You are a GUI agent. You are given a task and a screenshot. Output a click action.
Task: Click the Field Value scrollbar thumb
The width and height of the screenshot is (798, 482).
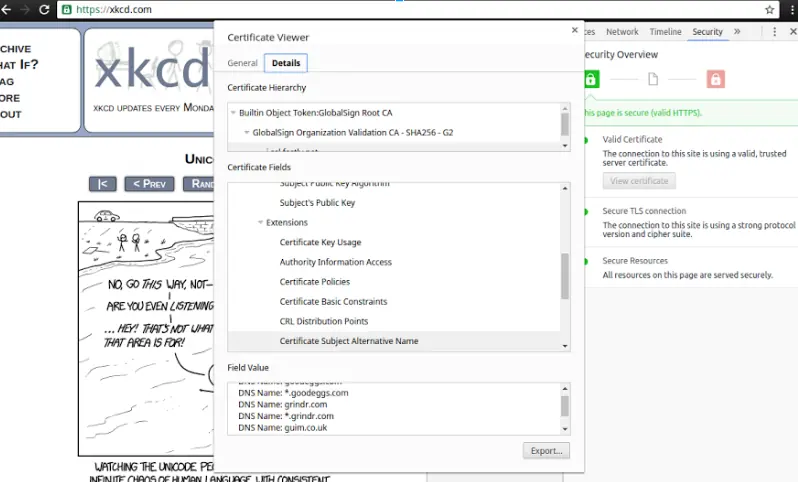(565, 406)
